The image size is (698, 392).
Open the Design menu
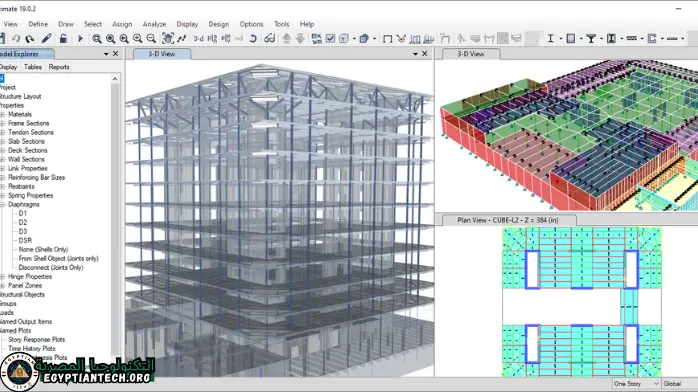(219, 24)
